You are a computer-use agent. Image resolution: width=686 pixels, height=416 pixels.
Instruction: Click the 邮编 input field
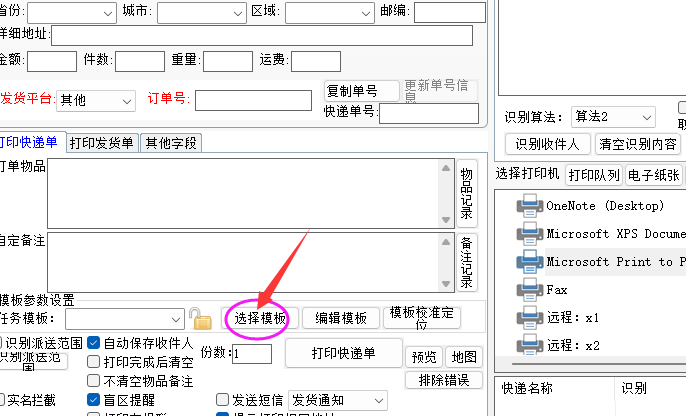pyautogui.click(x=450, y=12)
